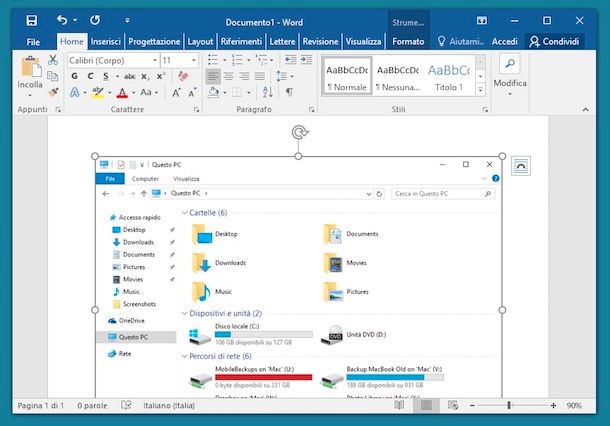Switch to the Inserisci tab
610x426 pixels.
click(x=106, y=42)
